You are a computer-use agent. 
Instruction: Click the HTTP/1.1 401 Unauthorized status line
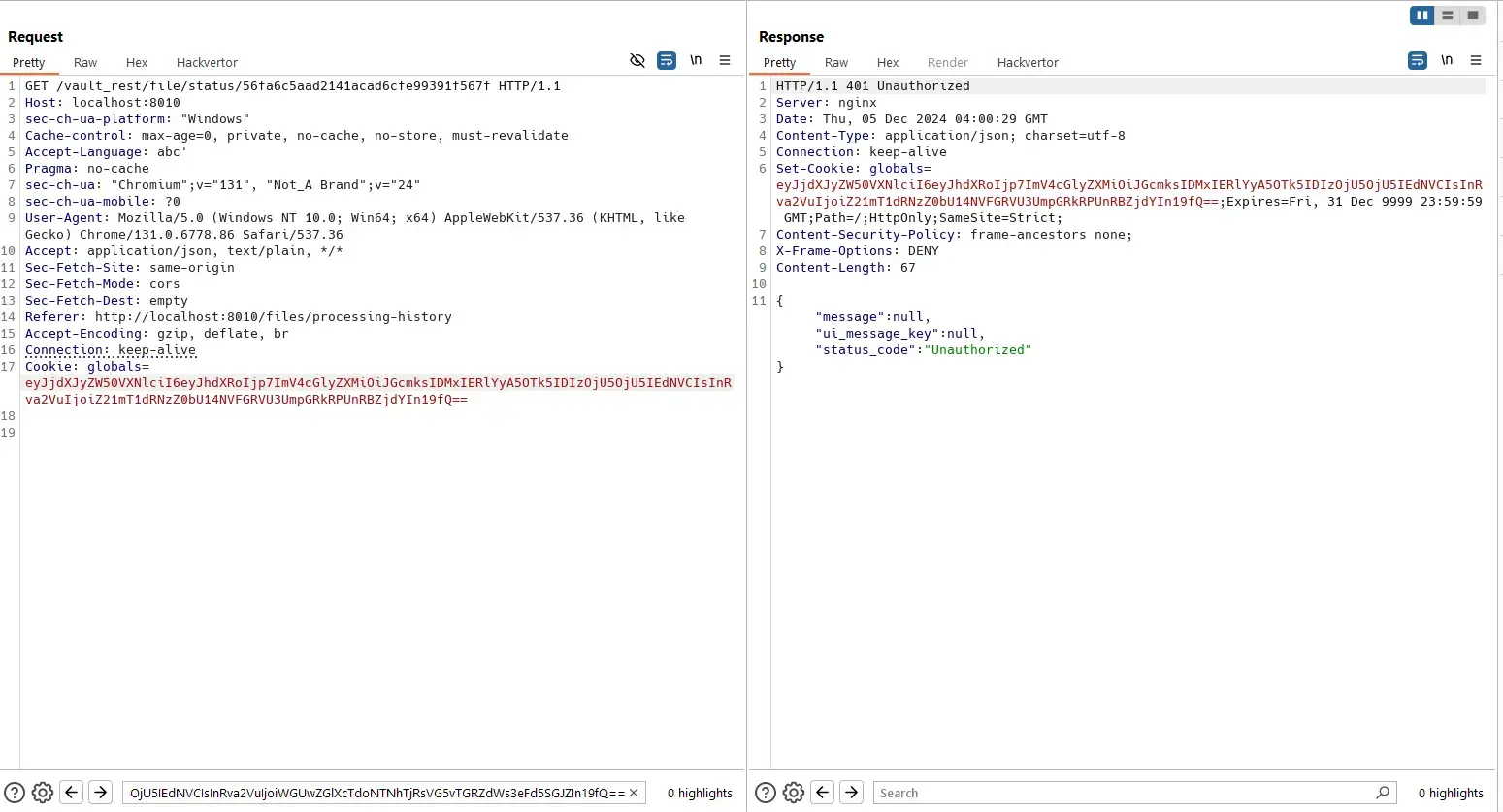point(873,85)
